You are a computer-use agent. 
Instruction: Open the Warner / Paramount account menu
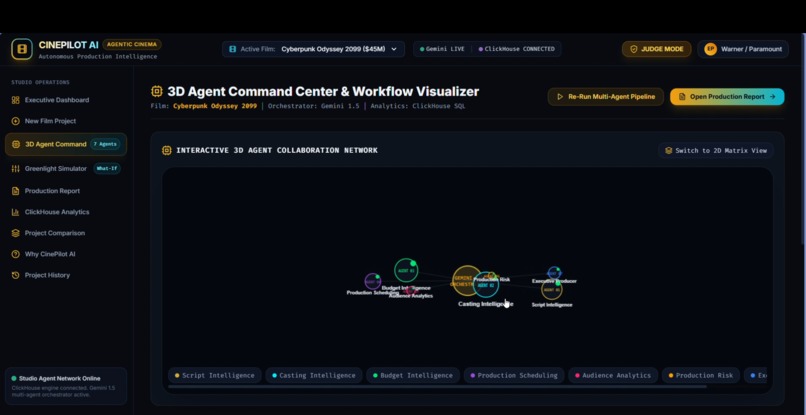pos(743,49)
